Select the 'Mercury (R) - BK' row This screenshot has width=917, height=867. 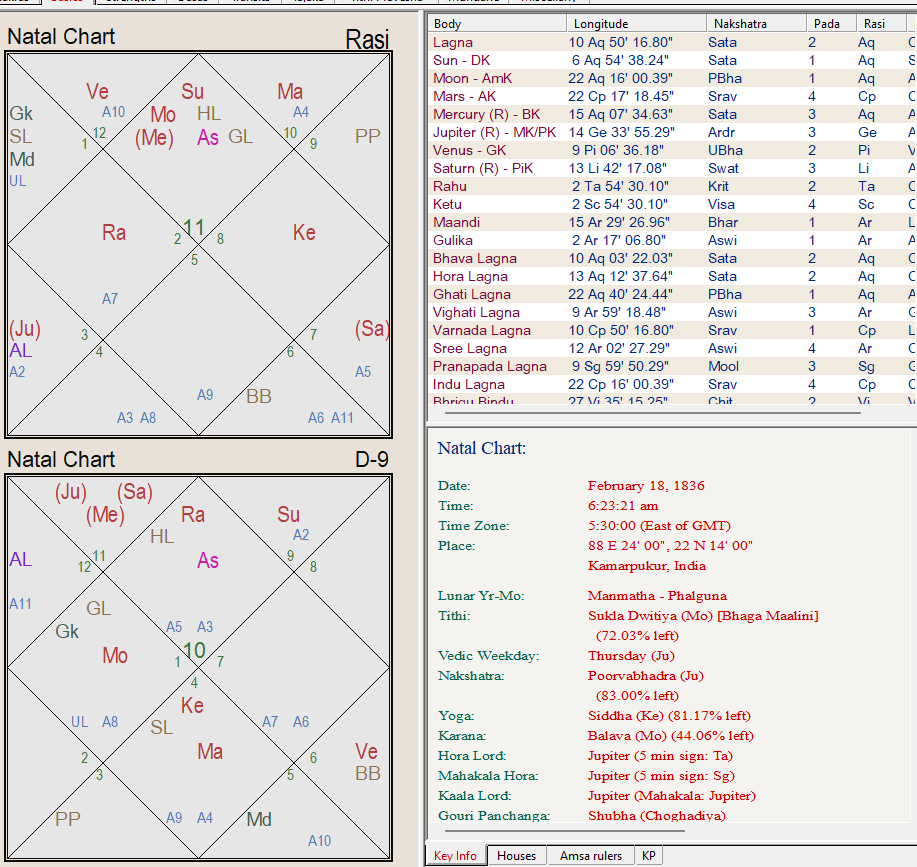tap(673, 115)
